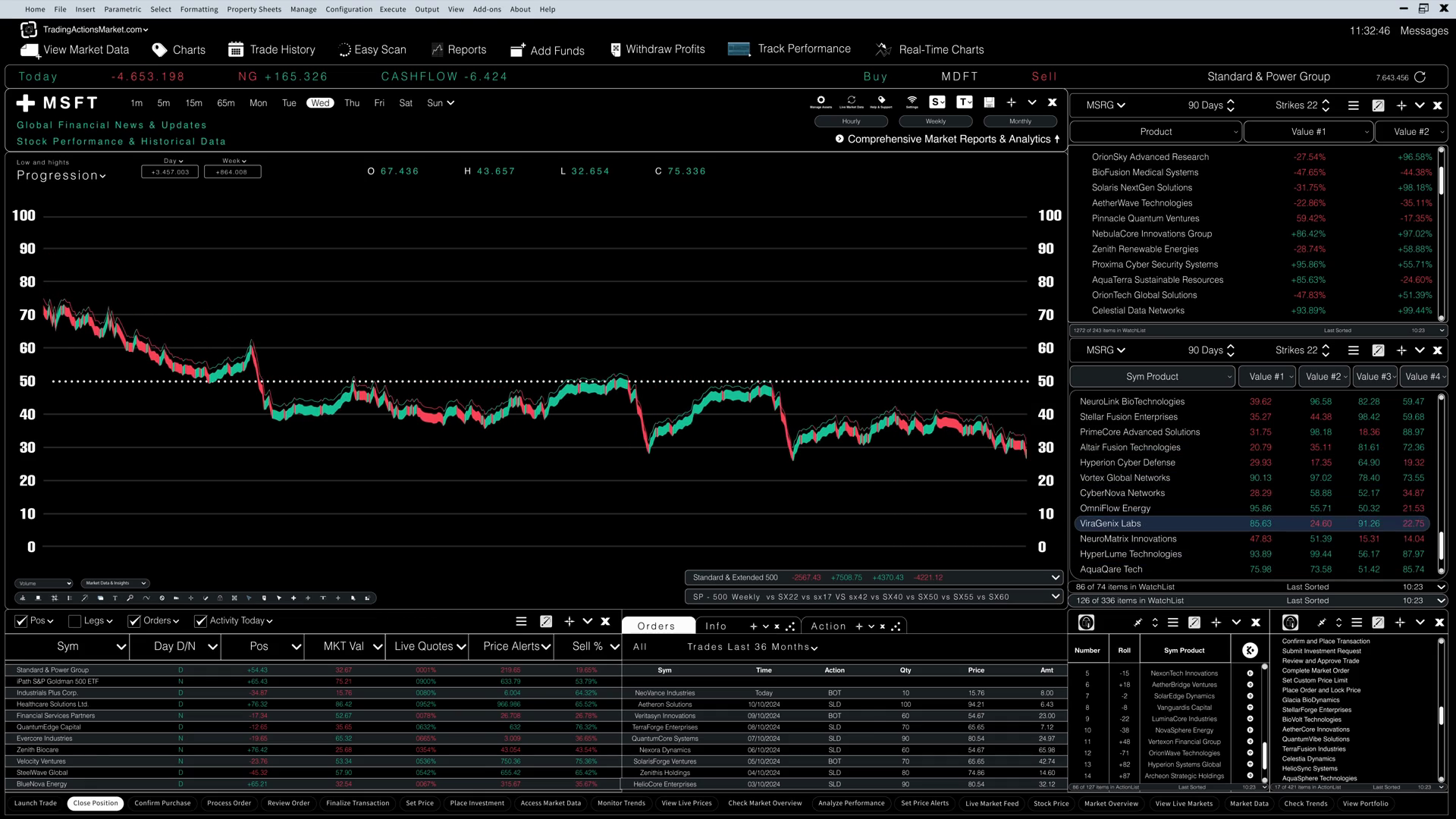Click the Live Market Data refresh icon
This screenshot has width=1456, height=819.
852,100
